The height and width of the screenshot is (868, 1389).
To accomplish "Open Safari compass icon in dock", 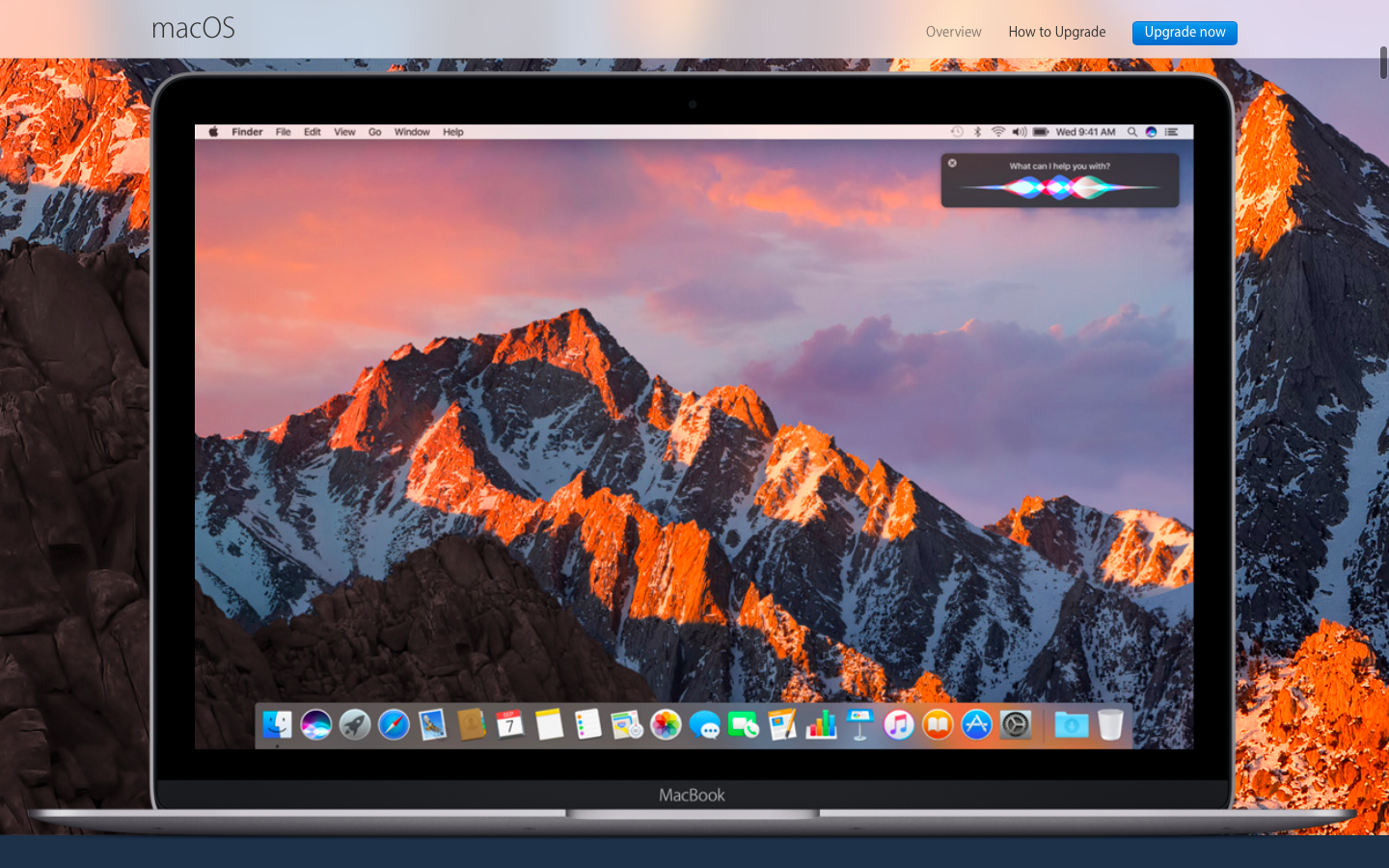I will [x=394, y=724].
